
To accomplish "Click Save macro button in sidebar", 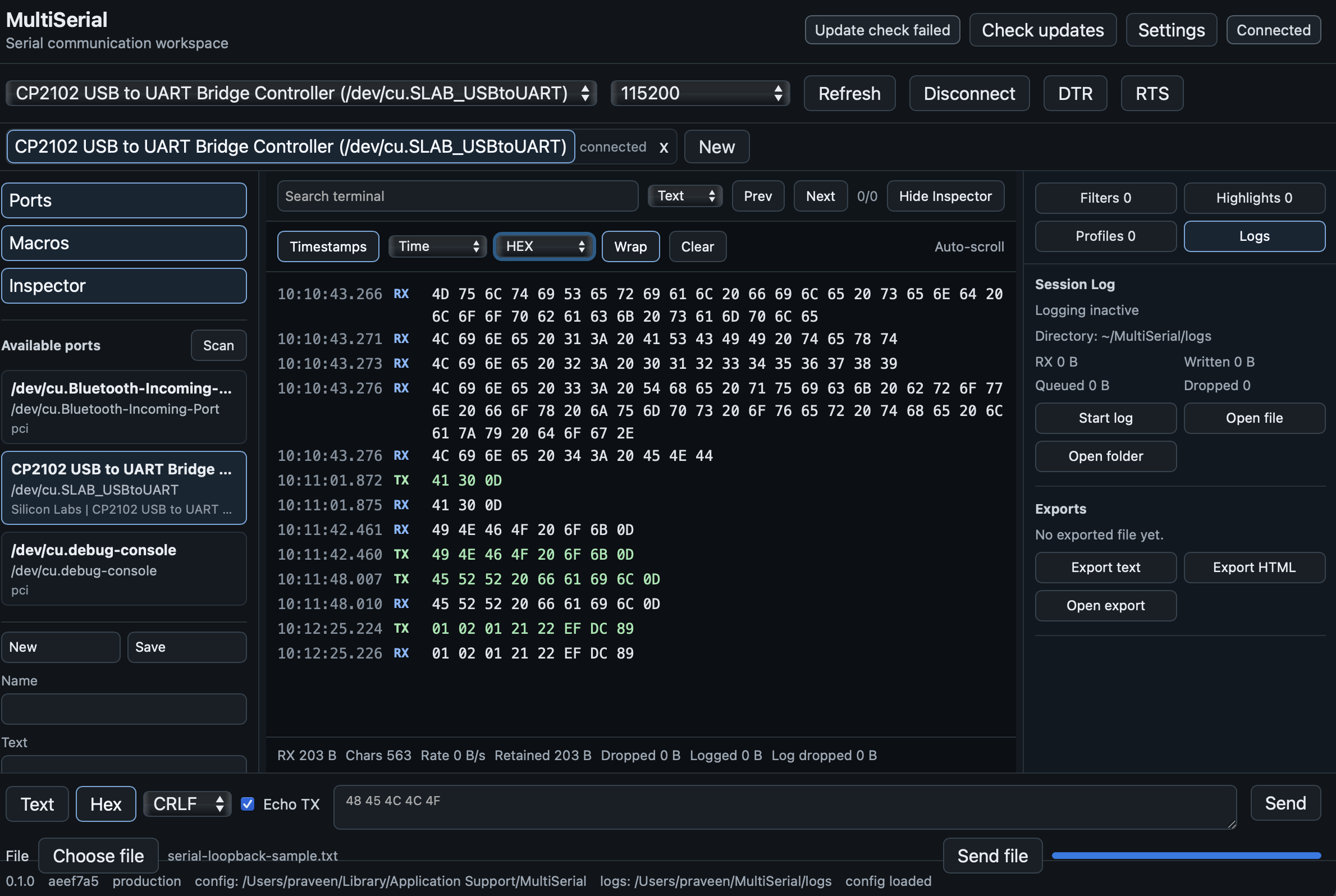I will [x=187, y=647].
